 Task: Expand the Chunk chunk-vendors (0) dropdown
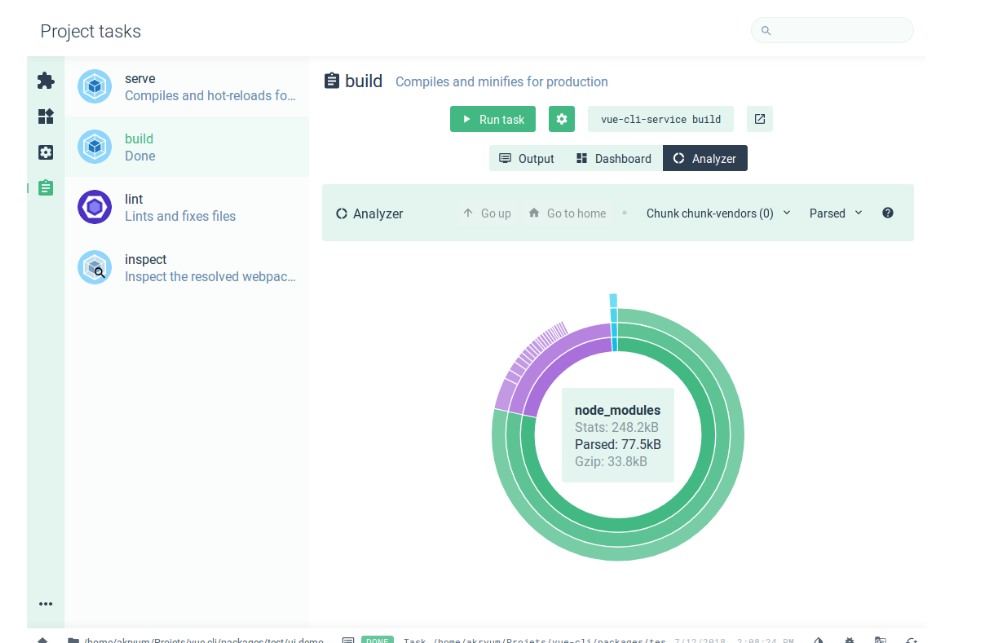[x=718, y=213]
